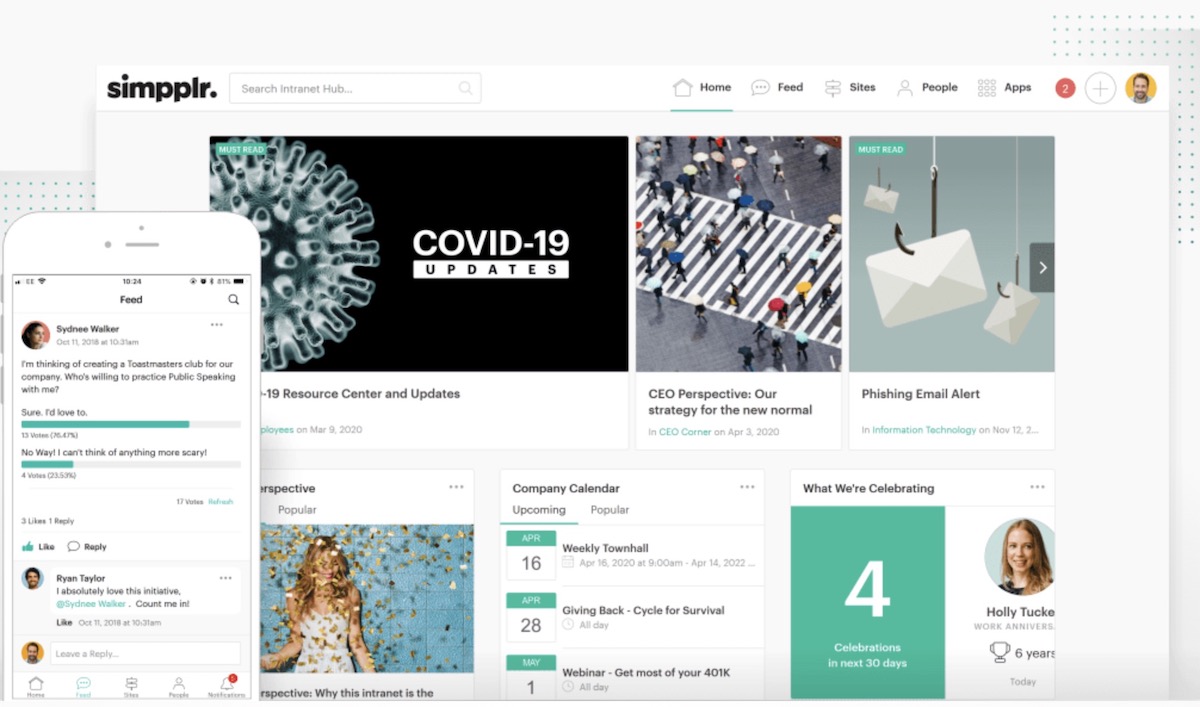Open the Feed tab in top navigation
Viewport: 1200px width, 707px height.
pos(777,88)
